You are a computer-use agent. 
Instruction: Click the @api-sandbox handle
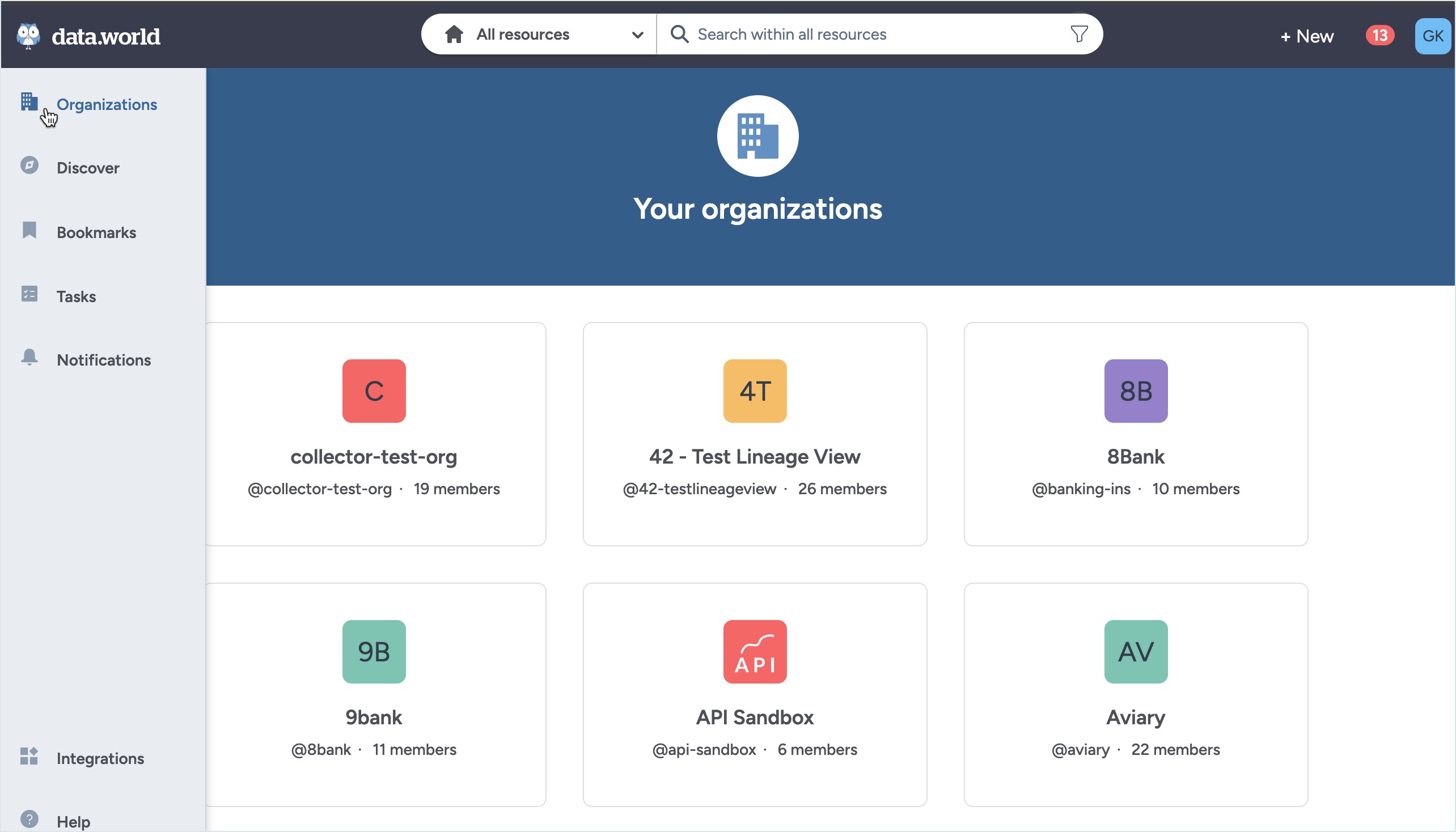point(704,750)
